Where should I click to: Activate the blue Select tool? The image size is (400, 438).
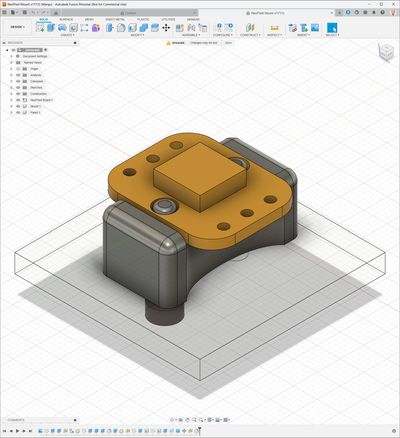pos(332,27)
